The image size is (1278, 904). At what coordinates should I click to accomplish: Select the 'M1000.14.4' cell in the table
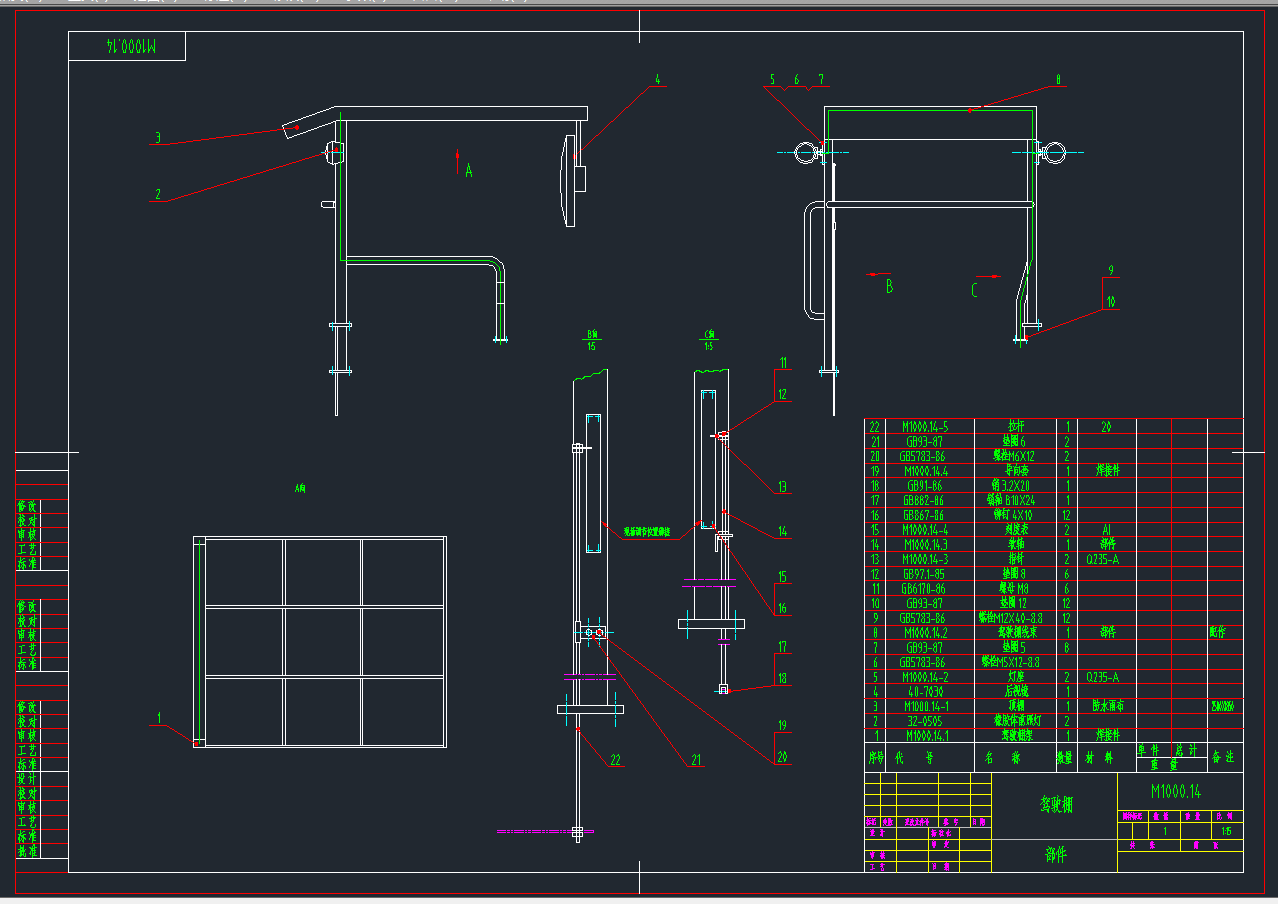925,471
